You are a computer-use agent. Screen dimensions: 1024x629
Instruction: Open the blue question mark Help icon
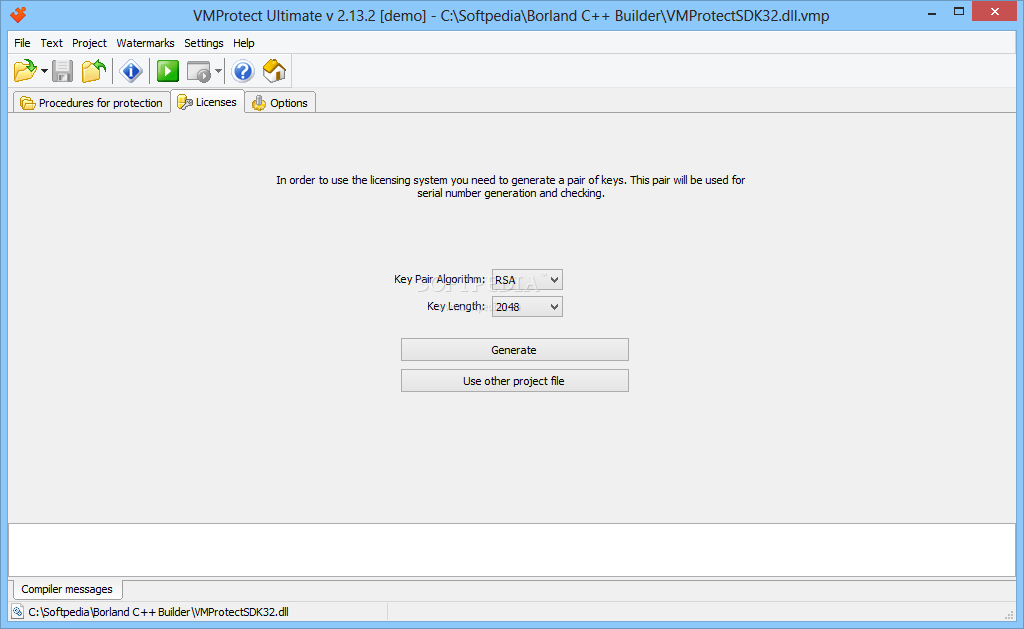tap(243, 71)
